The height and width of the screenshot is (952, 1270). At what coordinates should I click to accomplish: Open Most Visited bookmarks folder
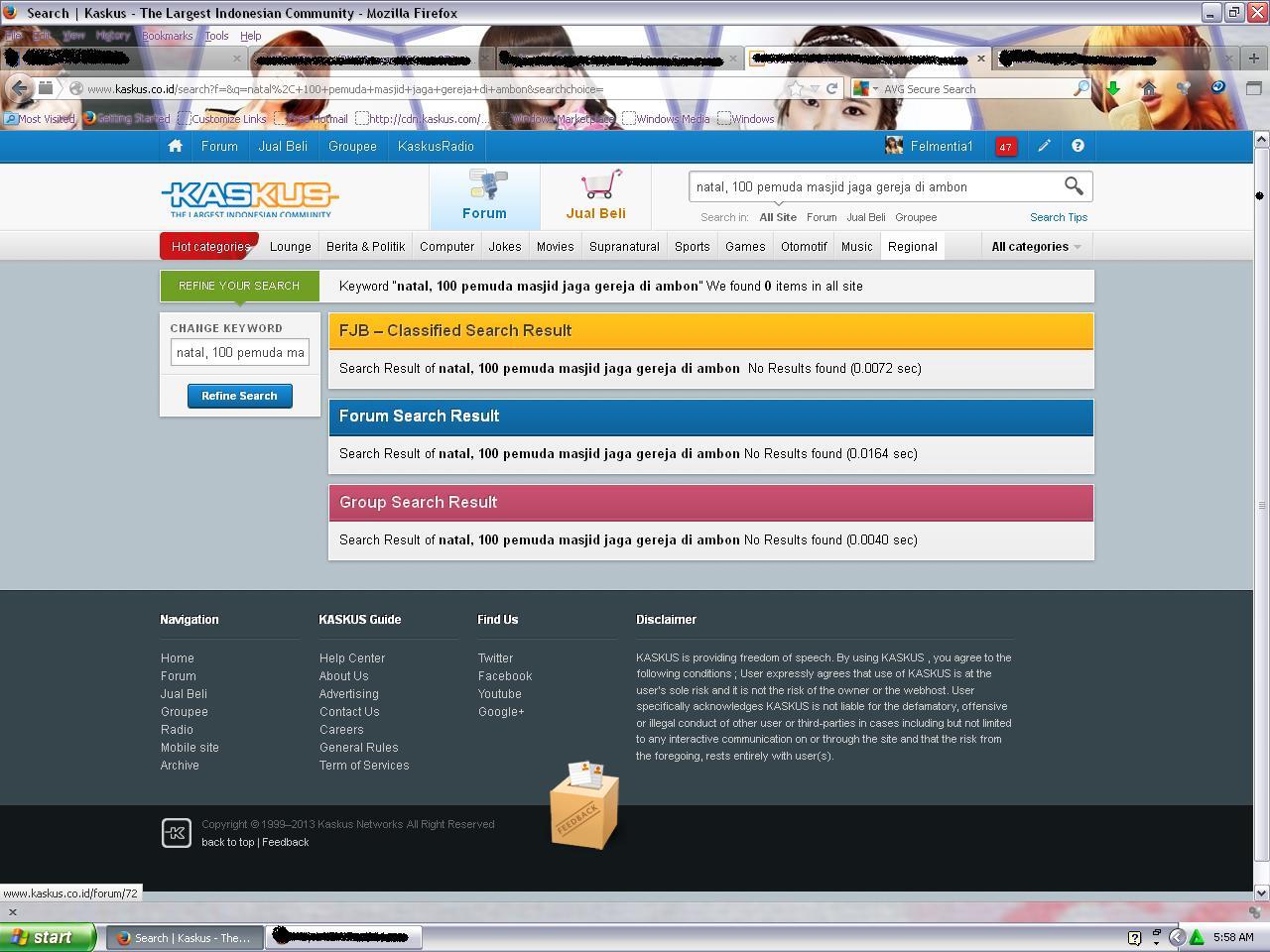point(40,118)
